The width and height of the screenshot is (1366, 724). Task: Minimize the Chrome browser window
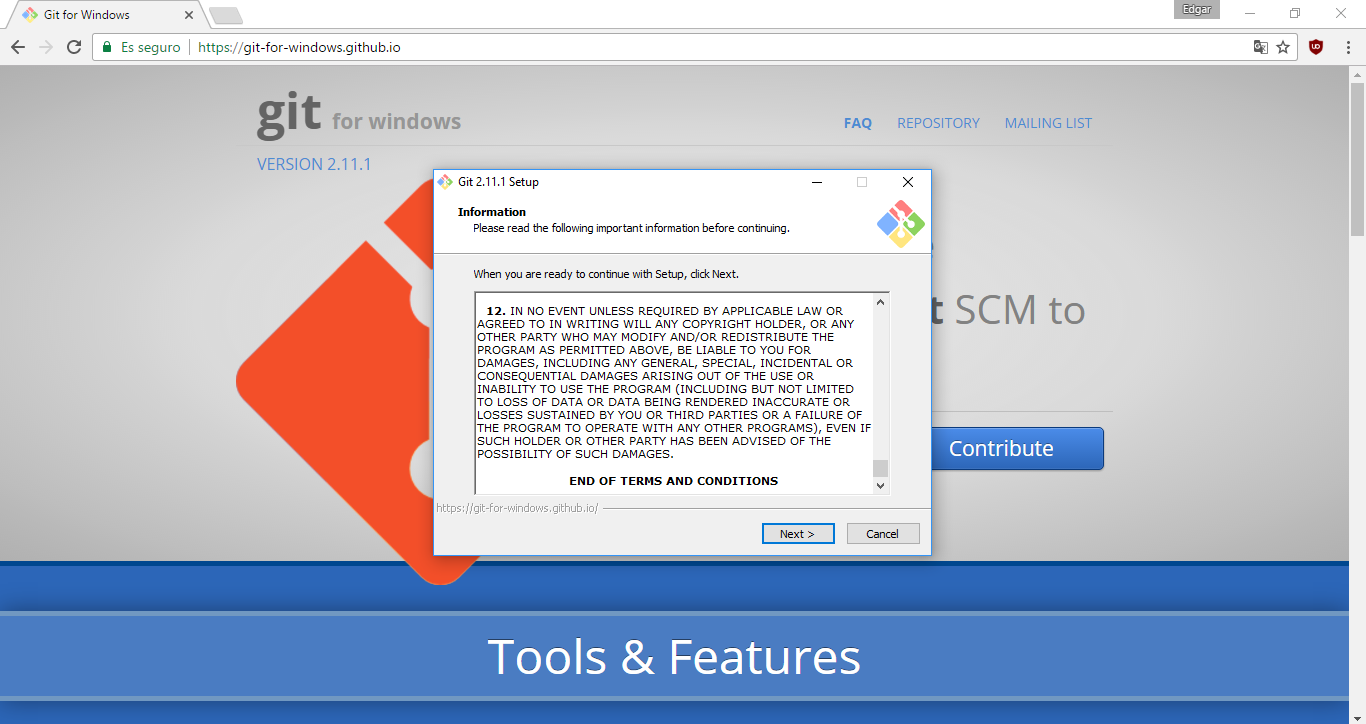[x=1250, y=13]
